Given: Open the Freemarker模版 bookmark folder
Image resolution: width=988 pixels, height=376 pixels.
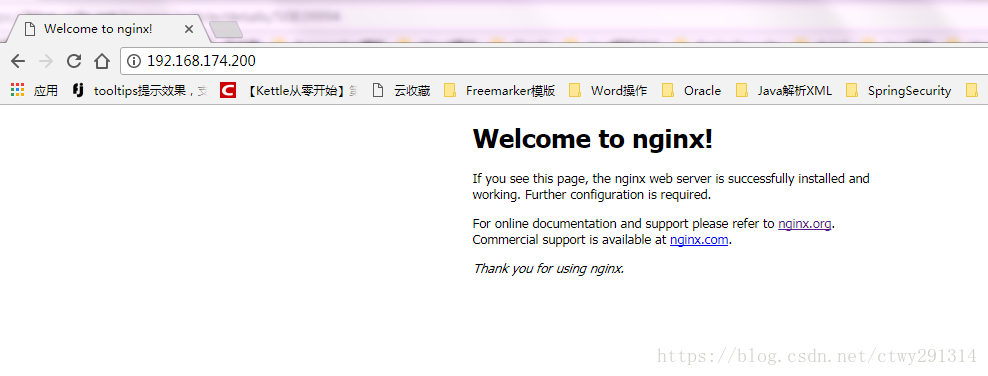Looking at the screenshot, I should point(499,90).
